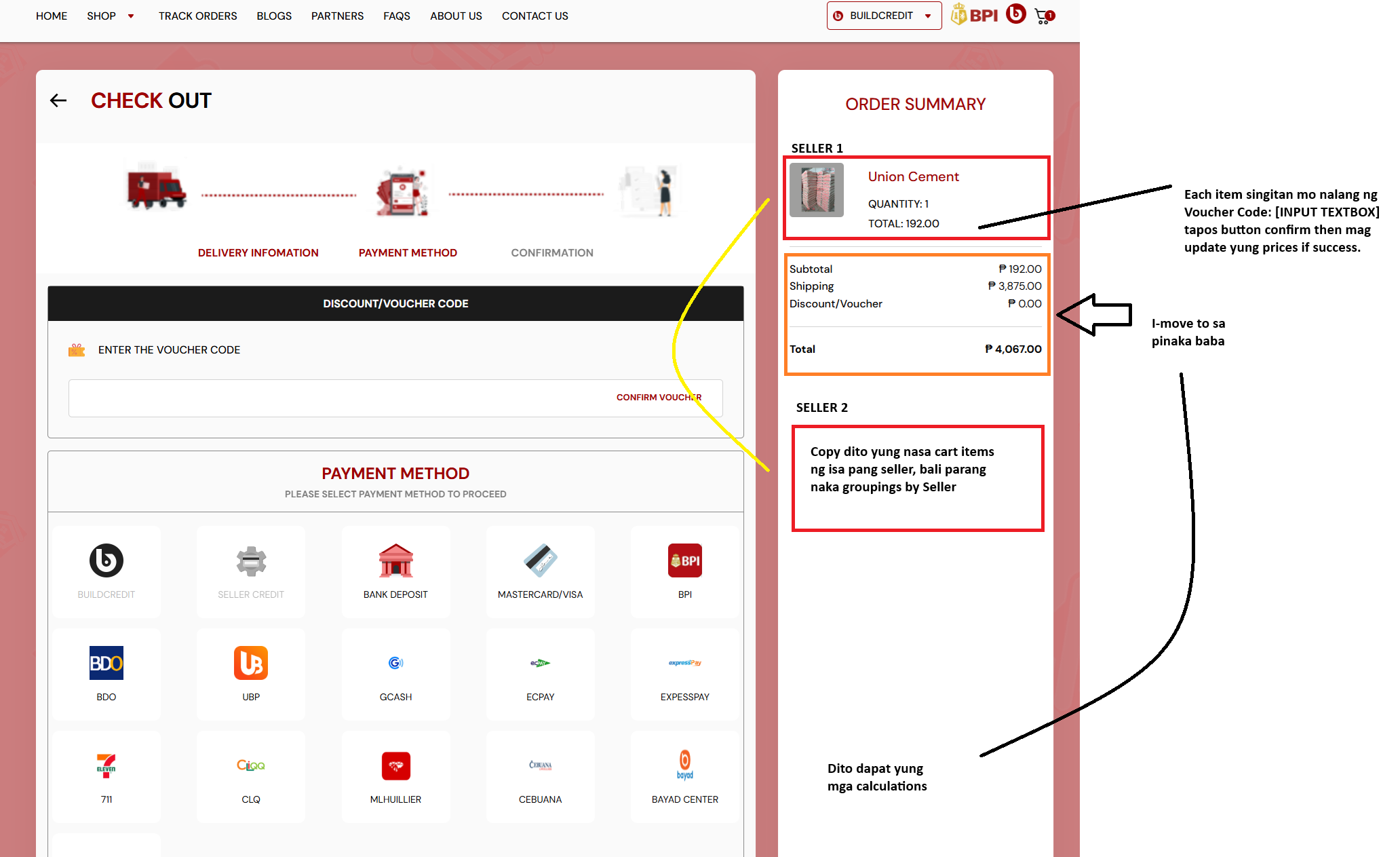This screenshot has height=857, width=1400.
Task: Click Union Cement product thumbnail
Action: [x=817, y=191]
